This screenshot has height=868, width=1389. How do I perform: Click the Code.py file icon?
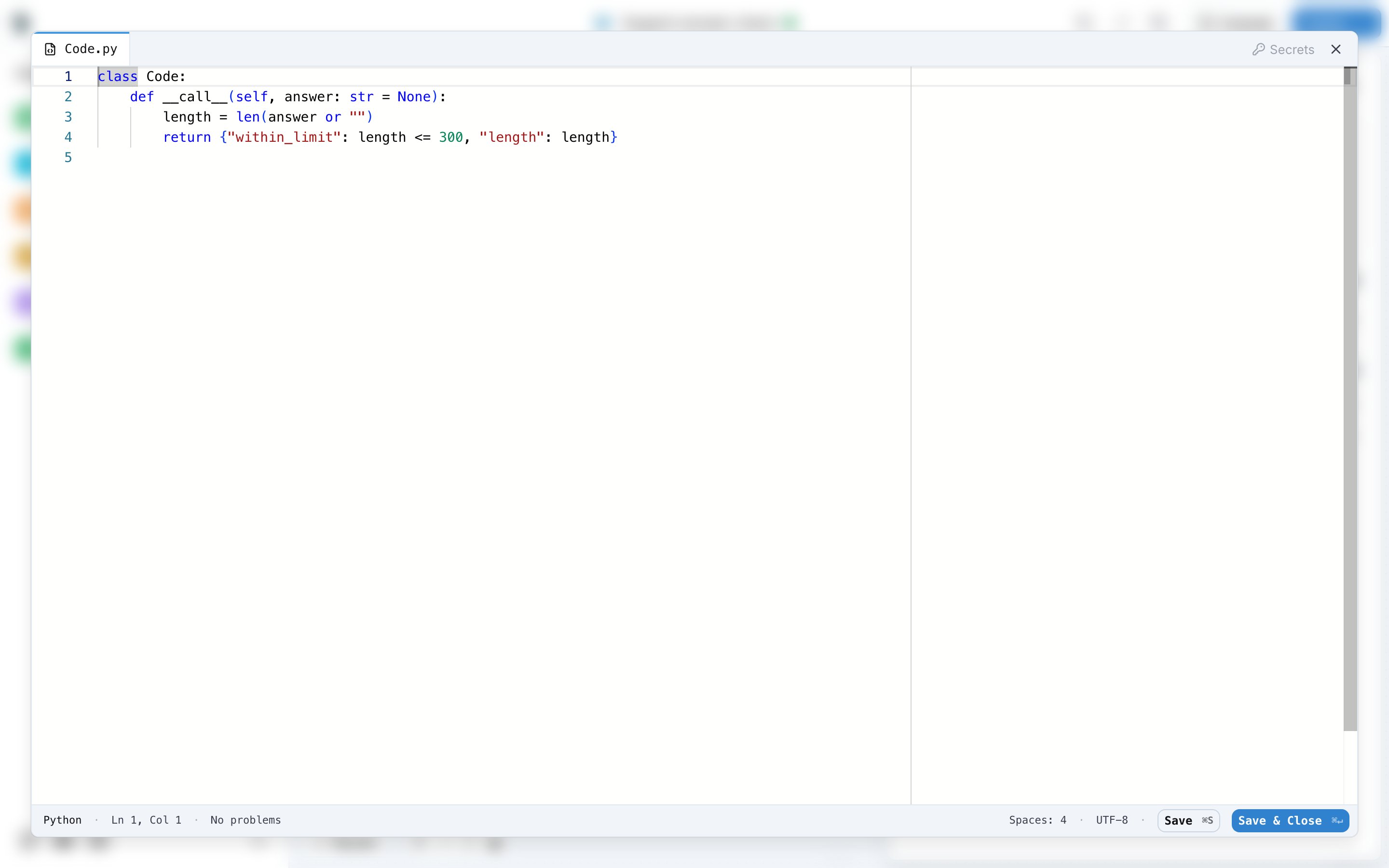click(51, 49)
